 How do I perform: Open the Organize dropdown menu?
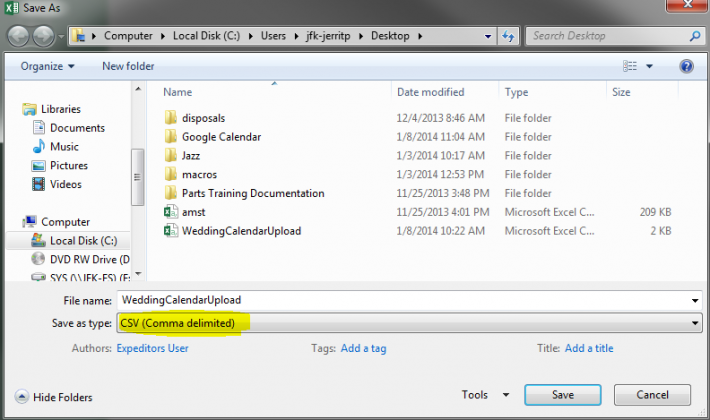(46, 66)
